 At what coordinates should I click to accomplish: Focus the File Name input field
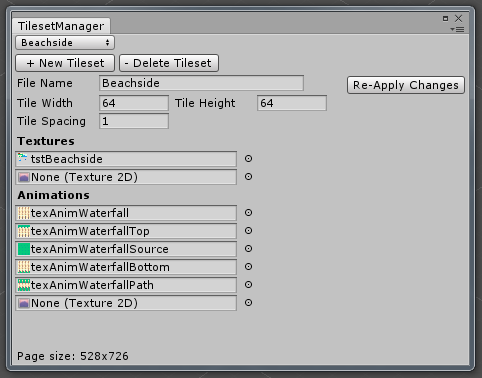click(x=201, y=83)
